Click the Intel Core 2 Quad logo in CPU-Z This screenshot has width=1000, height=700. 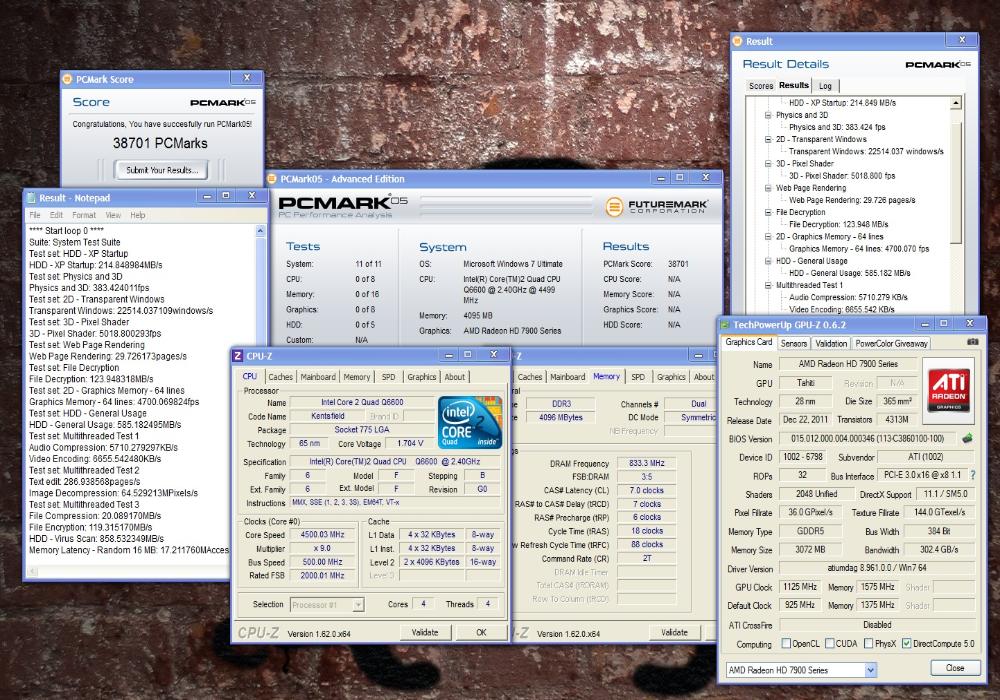(470, 423)
